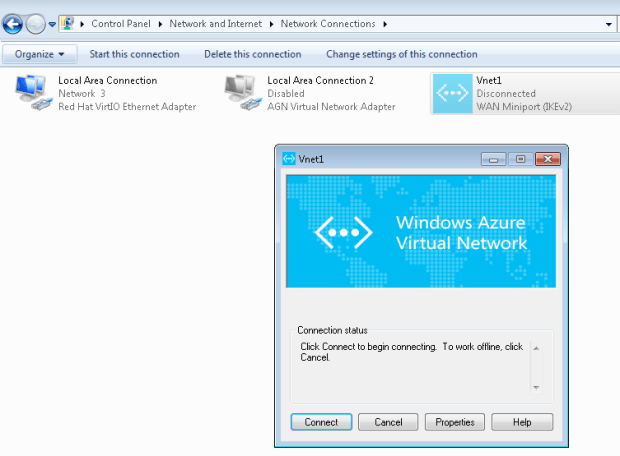This screenshot has width=620, height=456.
Task: Expand the address bar history dropdown
Action: click(608, 23)
